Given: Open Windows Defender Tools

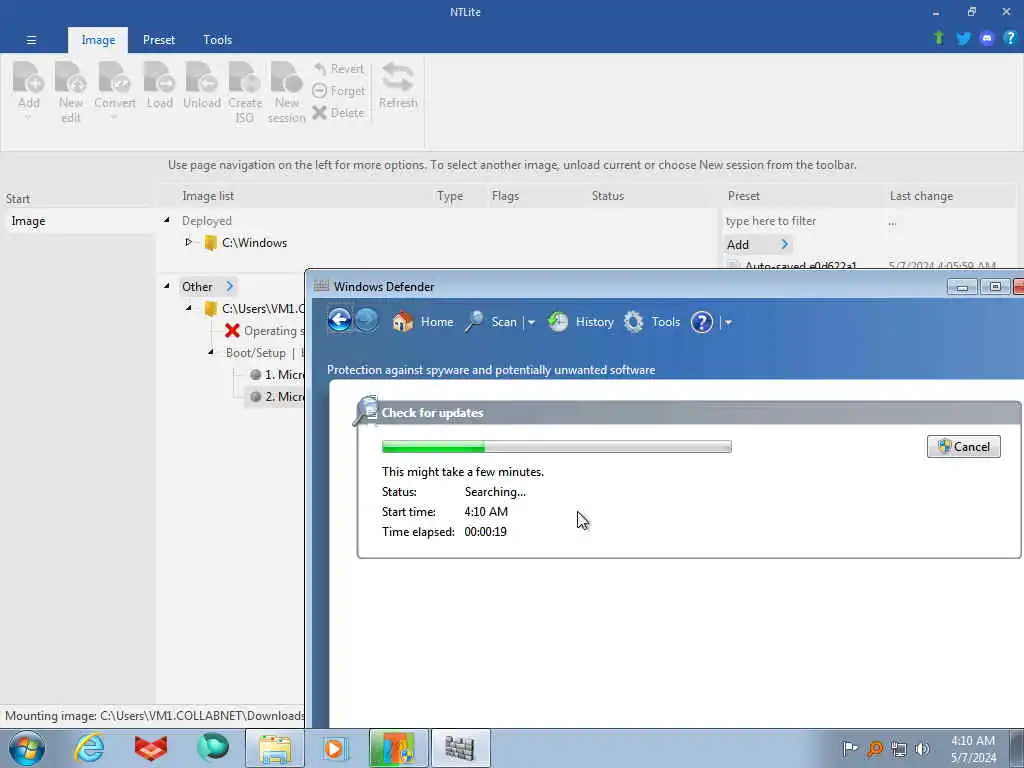Looking at the screenshot, I should pos(651,321).
